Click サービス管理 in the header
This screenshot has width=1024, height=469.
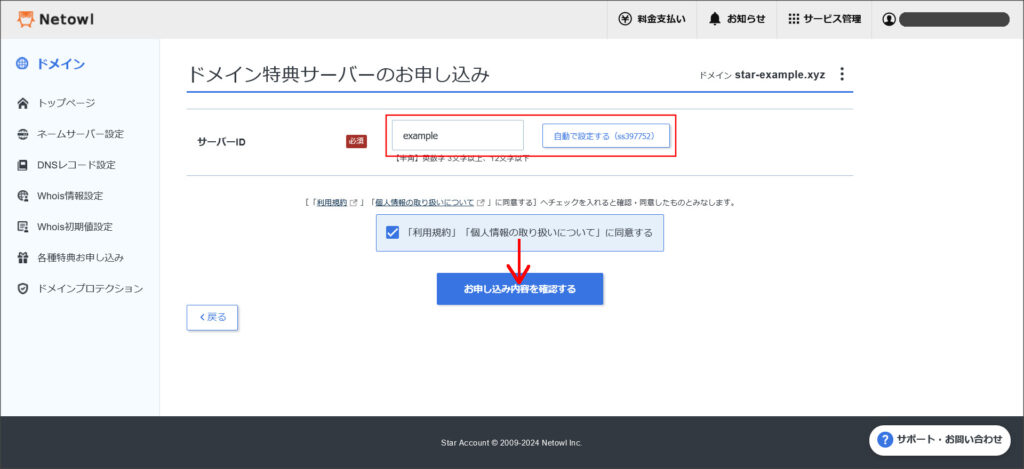tap(832, 19)
